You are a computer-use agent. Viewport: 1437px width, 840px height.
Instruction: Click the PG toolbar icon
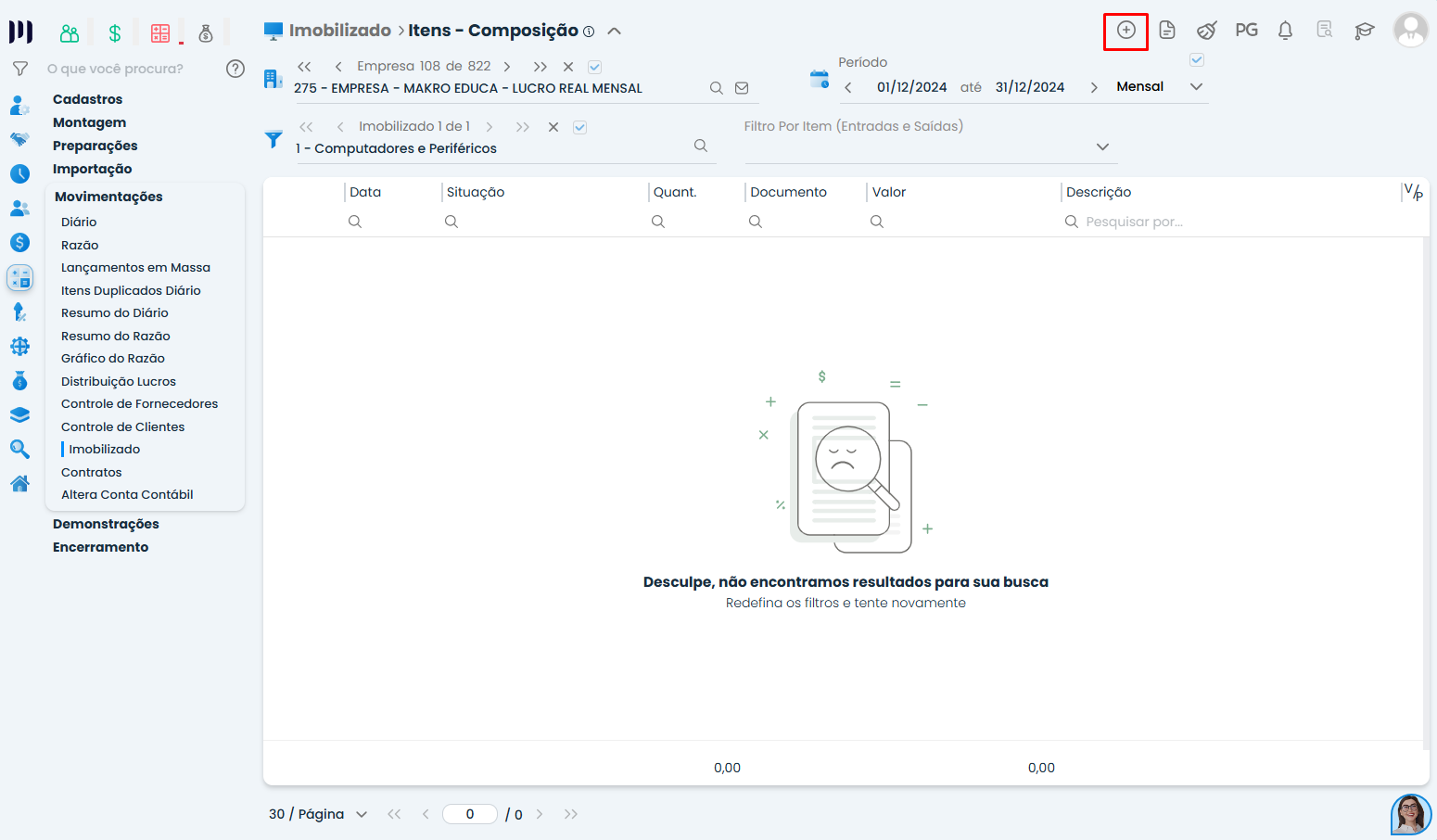(x=1246, y=31)
